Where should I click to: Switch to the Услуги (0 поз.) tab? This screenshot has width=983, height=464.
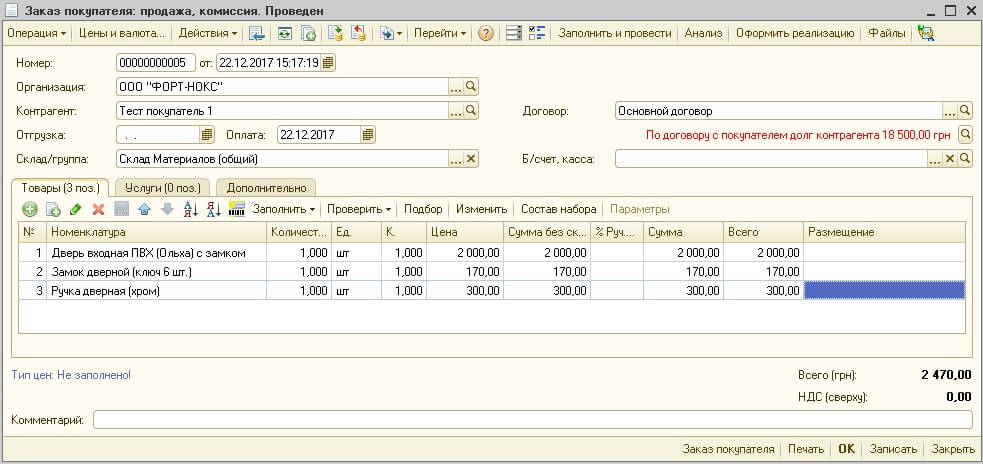click(x=162, y=187)
